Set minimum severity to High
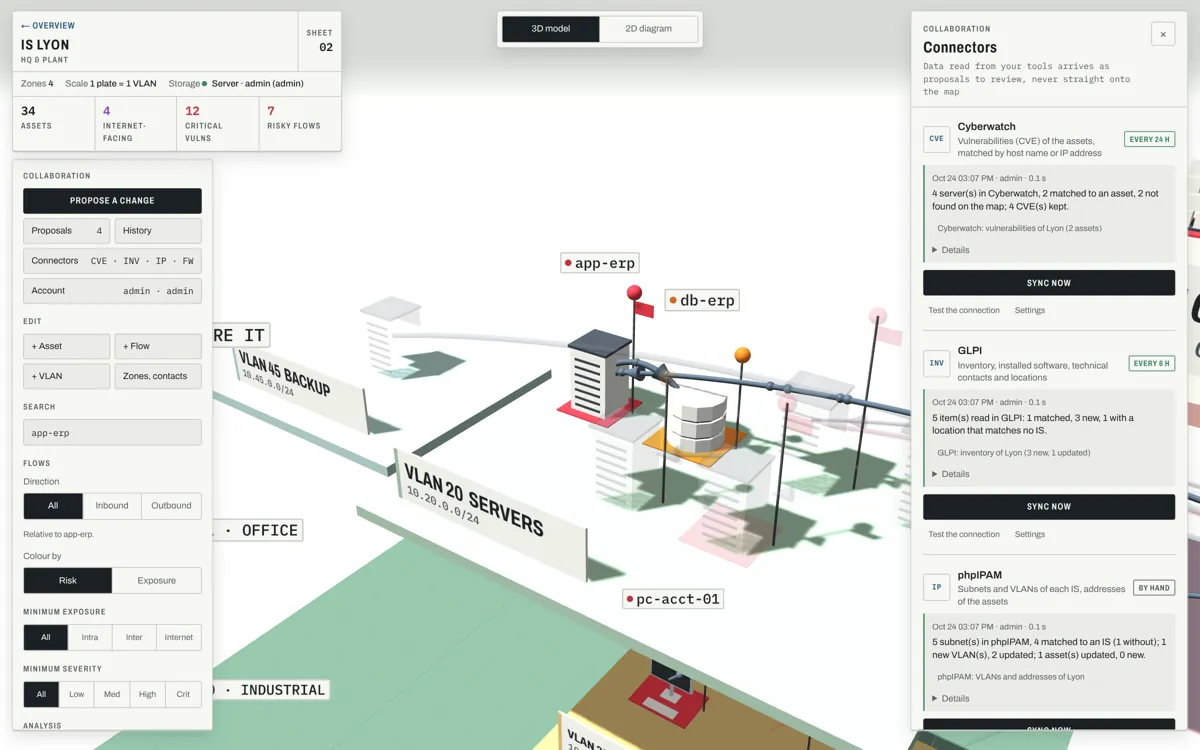The image size is (1200, 750). pyautogui.click(x=148, y=694)
